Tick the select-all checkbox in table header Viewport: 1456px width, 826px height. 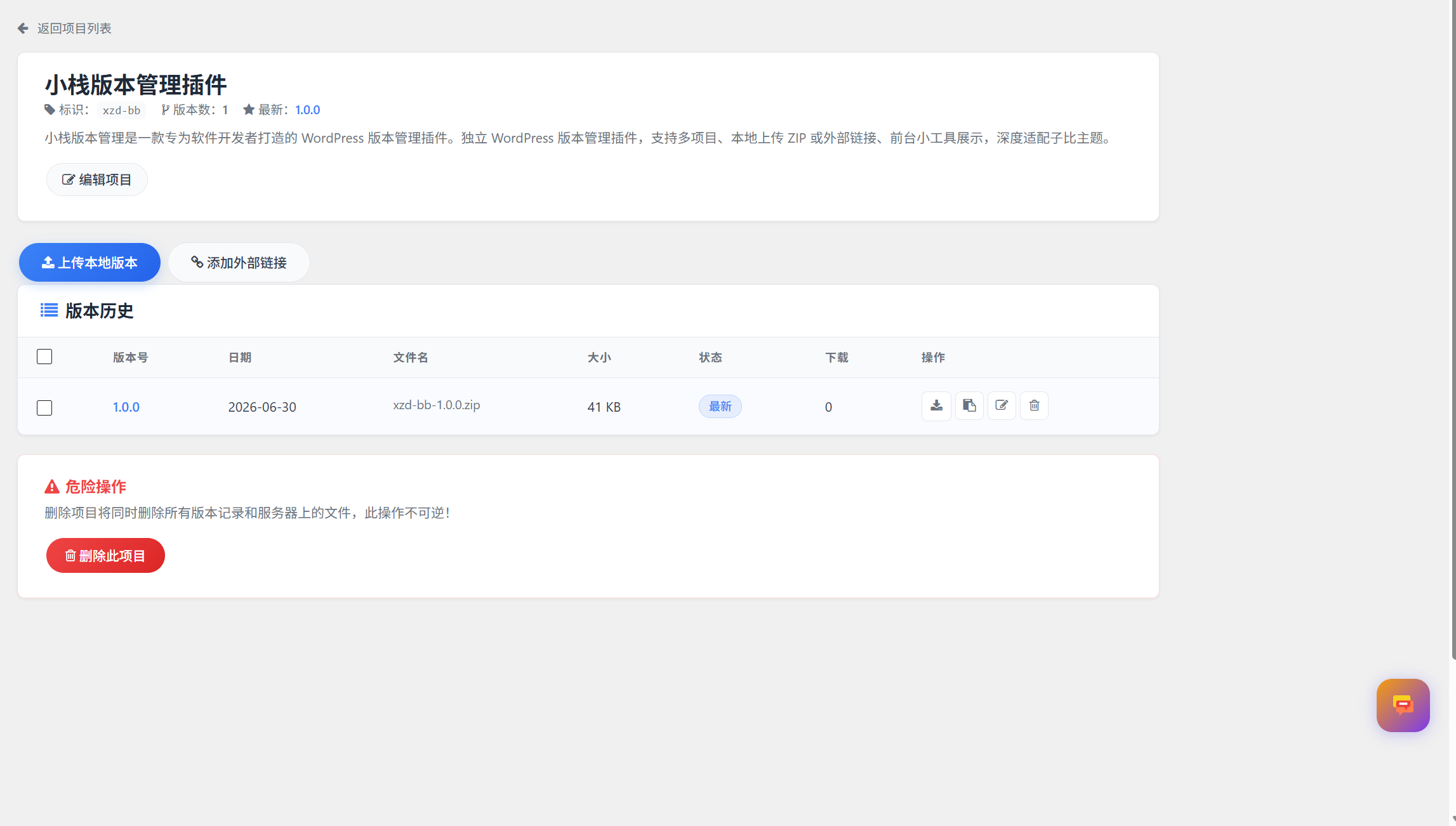[44, 357]
